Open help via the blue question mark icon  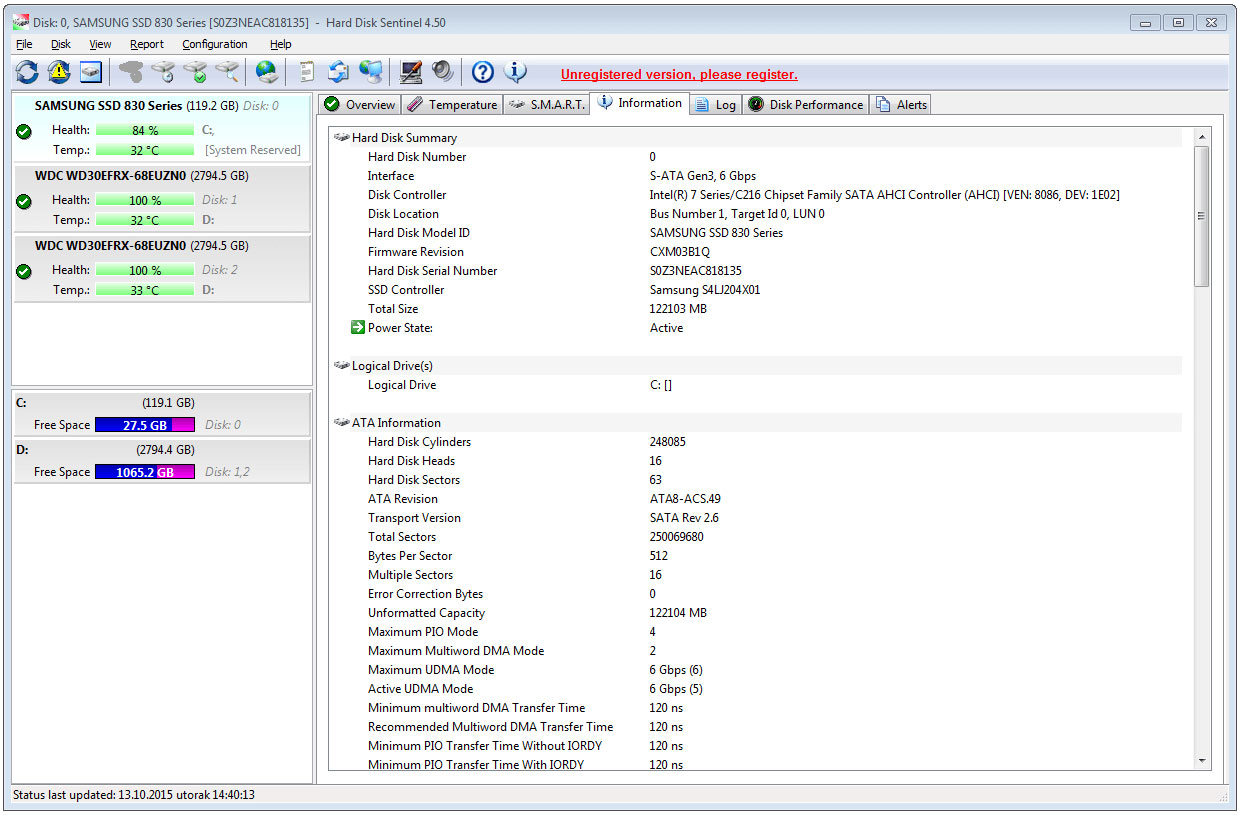tap(483, 72)
